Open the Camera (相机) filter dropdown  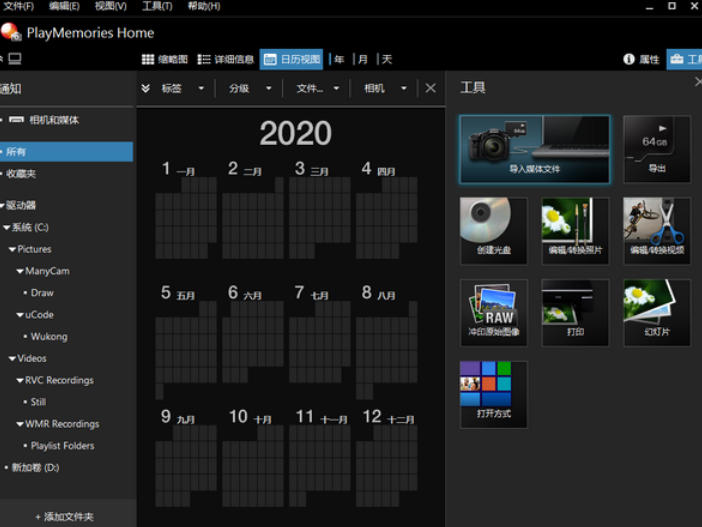tap(384, 88)
